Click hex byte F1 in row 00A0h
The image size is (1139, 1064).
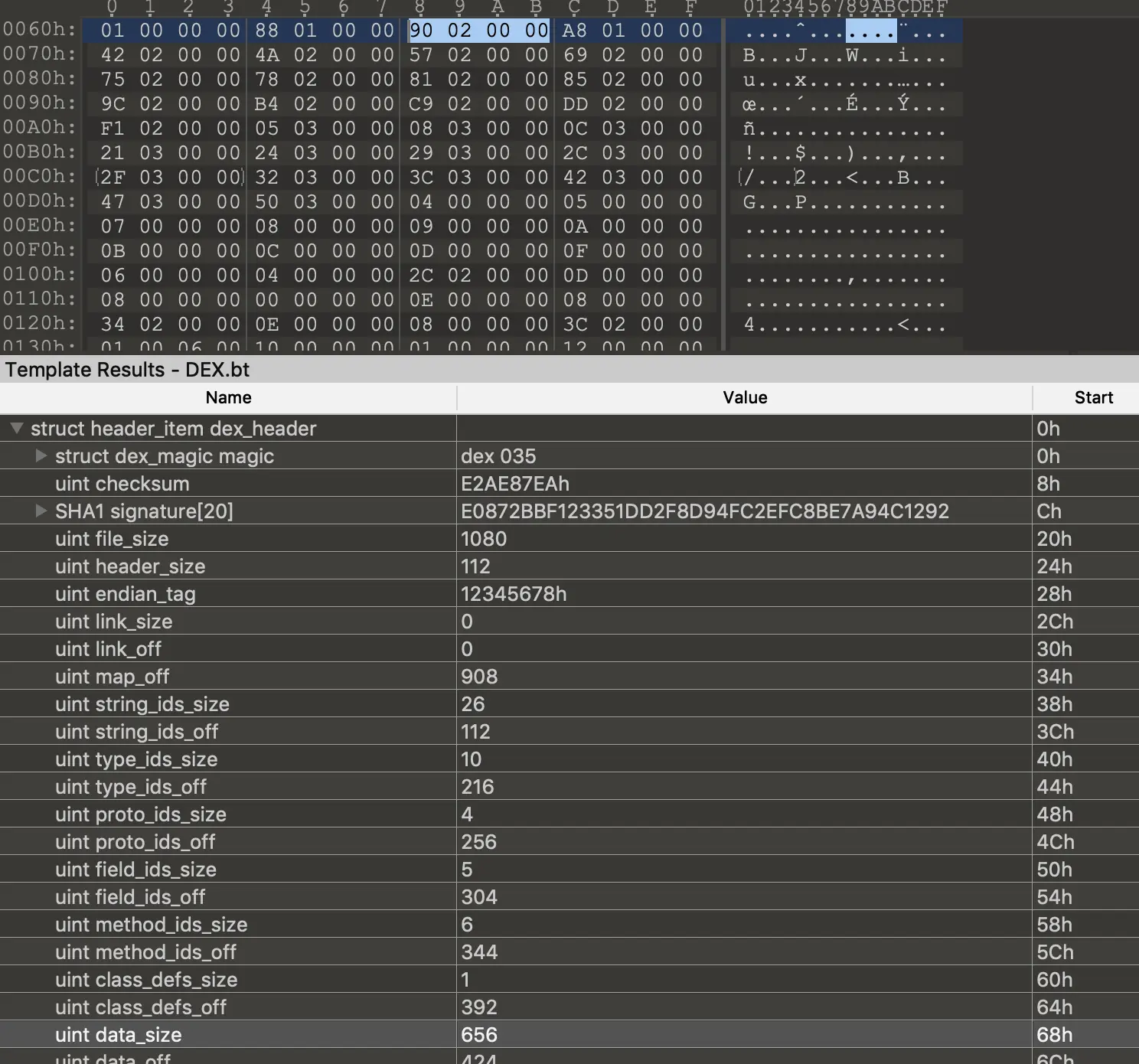click(x=113, y=128)
